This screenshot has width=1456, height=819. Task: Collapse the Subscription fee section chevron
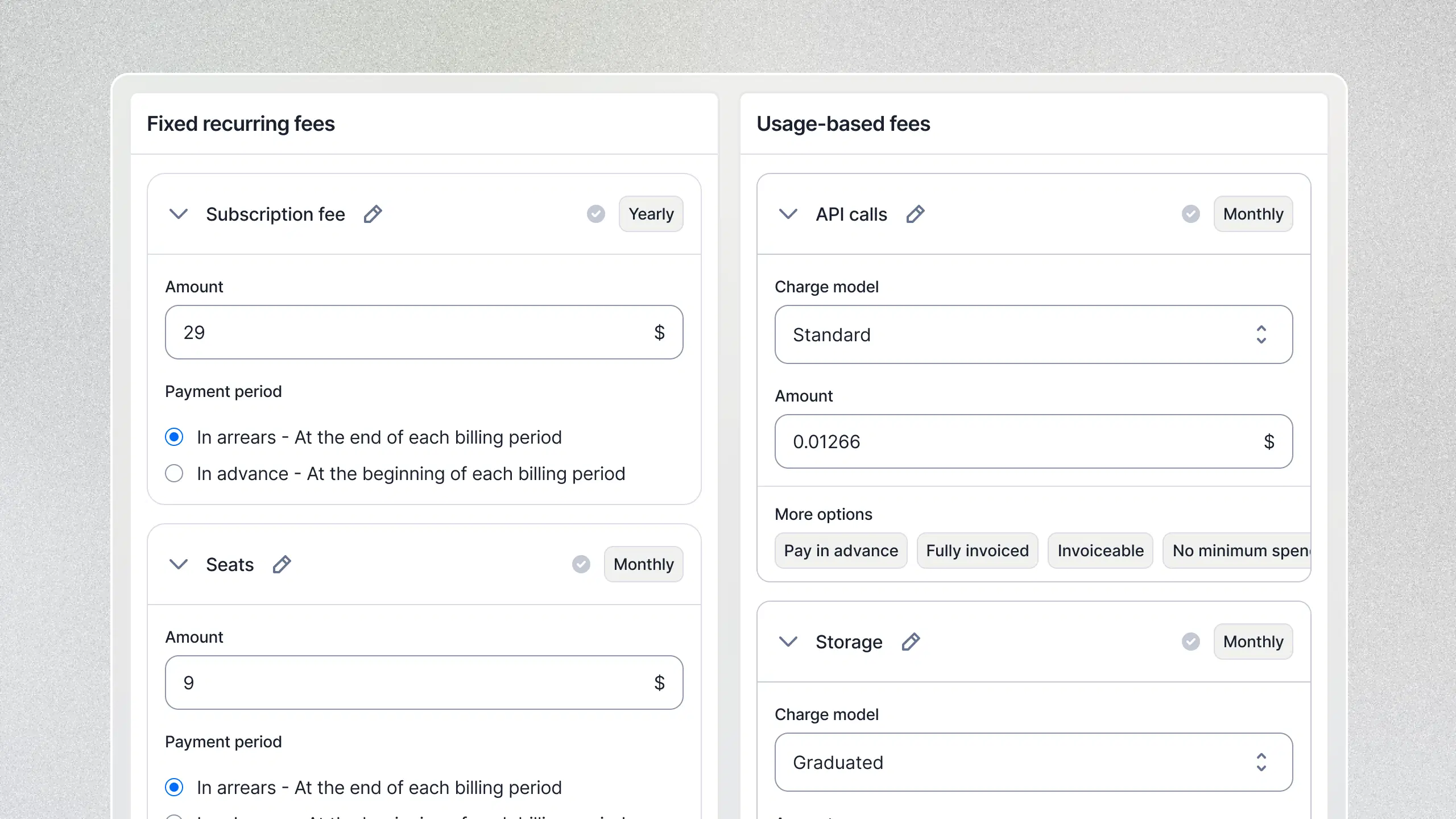(179, 214)
